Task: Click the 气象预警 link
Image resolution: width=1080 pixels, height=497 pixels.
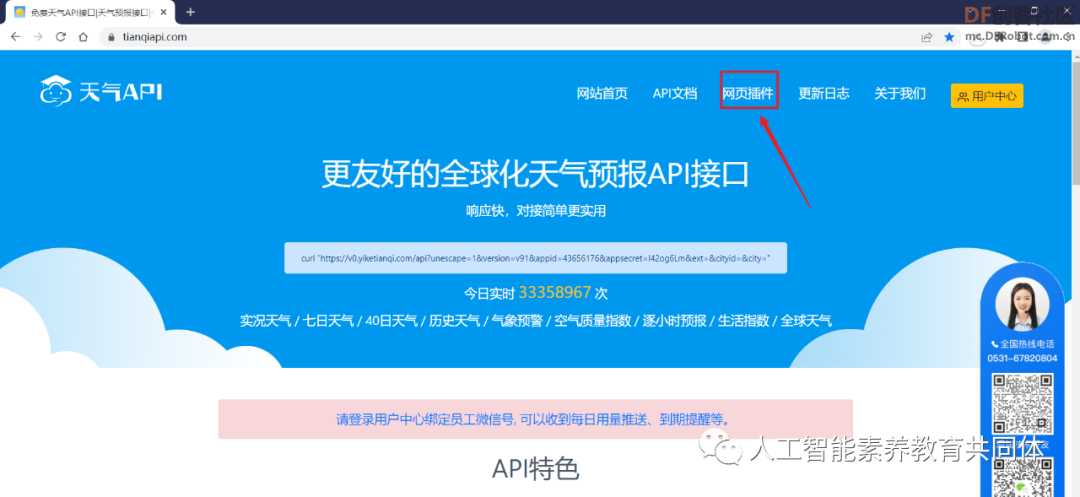Action: click(517, 321)
